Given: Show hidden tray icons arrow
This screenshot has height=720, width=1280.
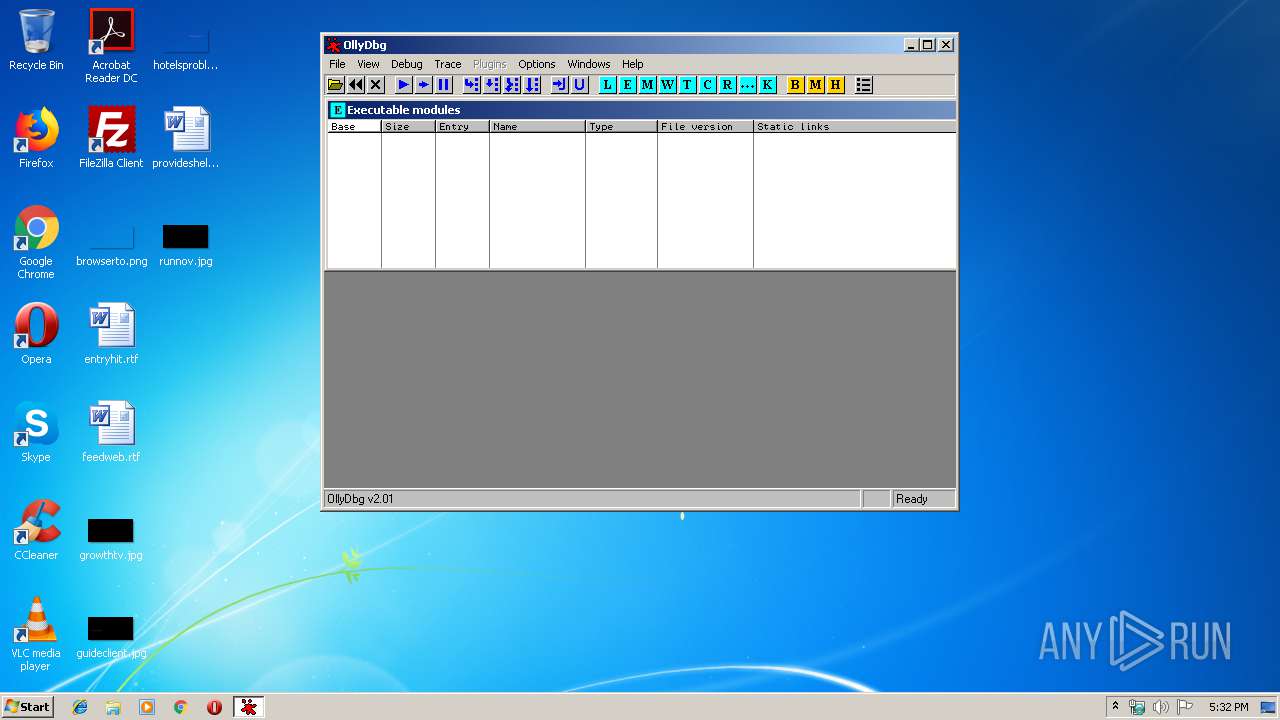Looking at the screenshot, I should click(1115, 707).
